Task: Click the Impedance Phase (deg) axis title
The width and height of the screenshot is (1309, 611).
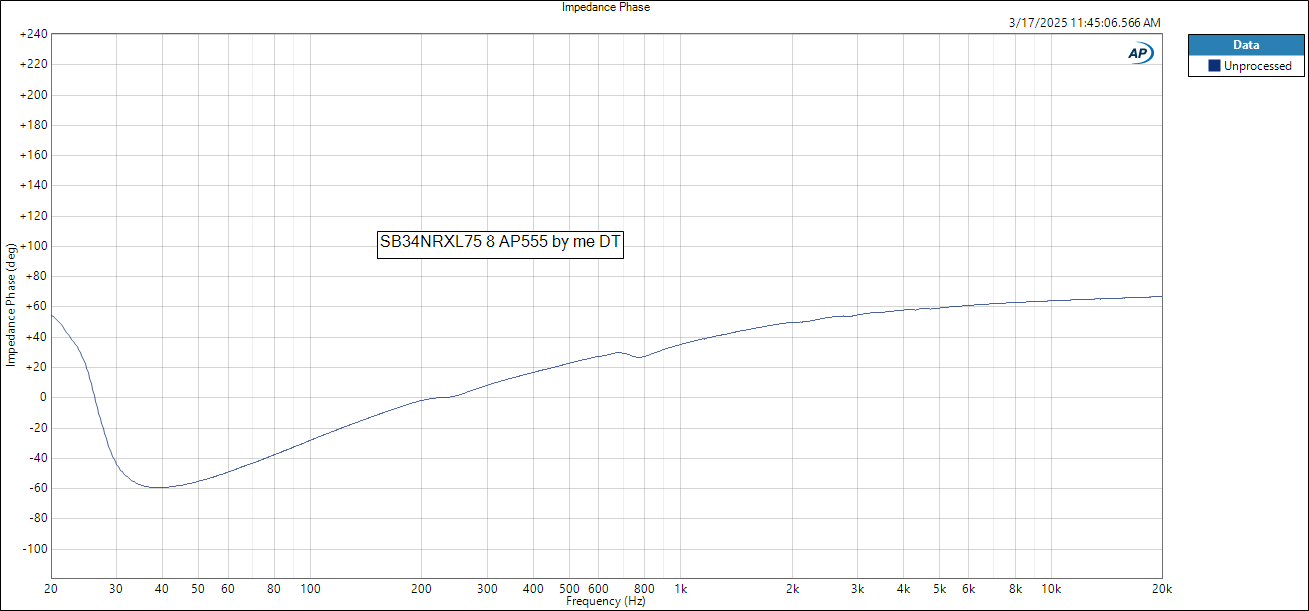Action: coord(11,304)
